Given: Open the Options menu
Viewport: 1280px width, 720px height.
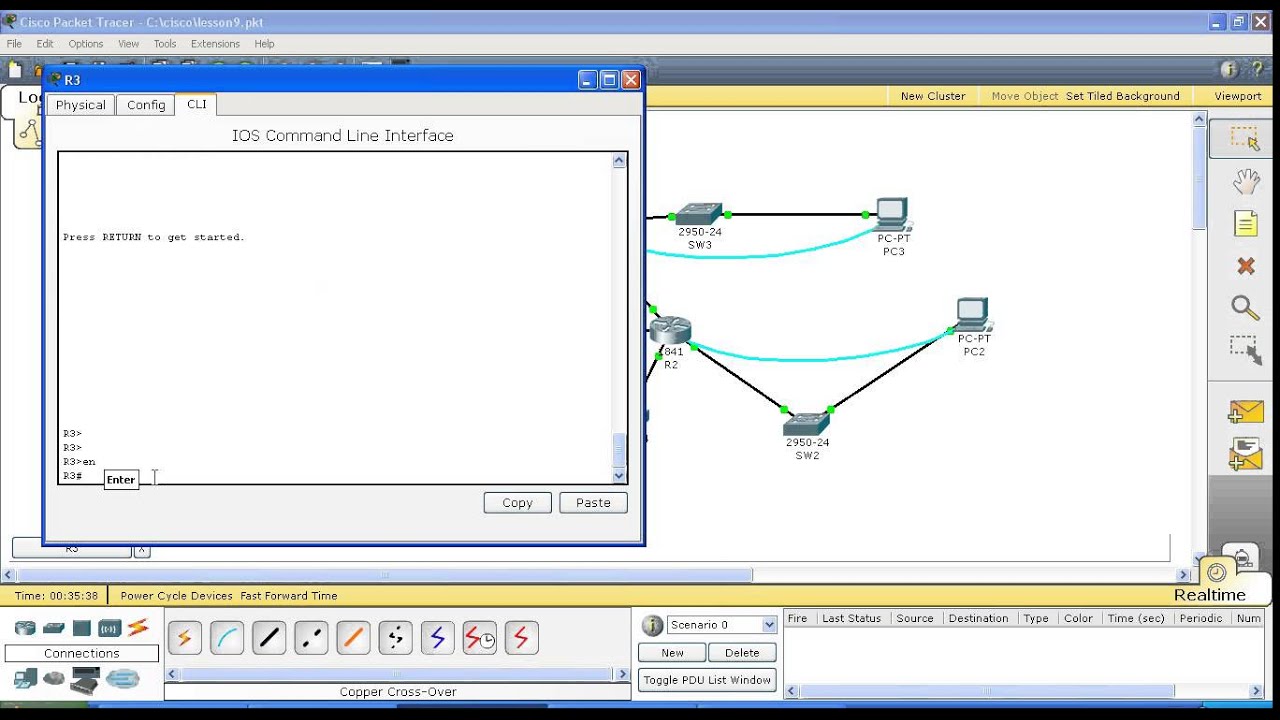Looking at the screenshot, I should pyautogui.click(x=86, y=44).
